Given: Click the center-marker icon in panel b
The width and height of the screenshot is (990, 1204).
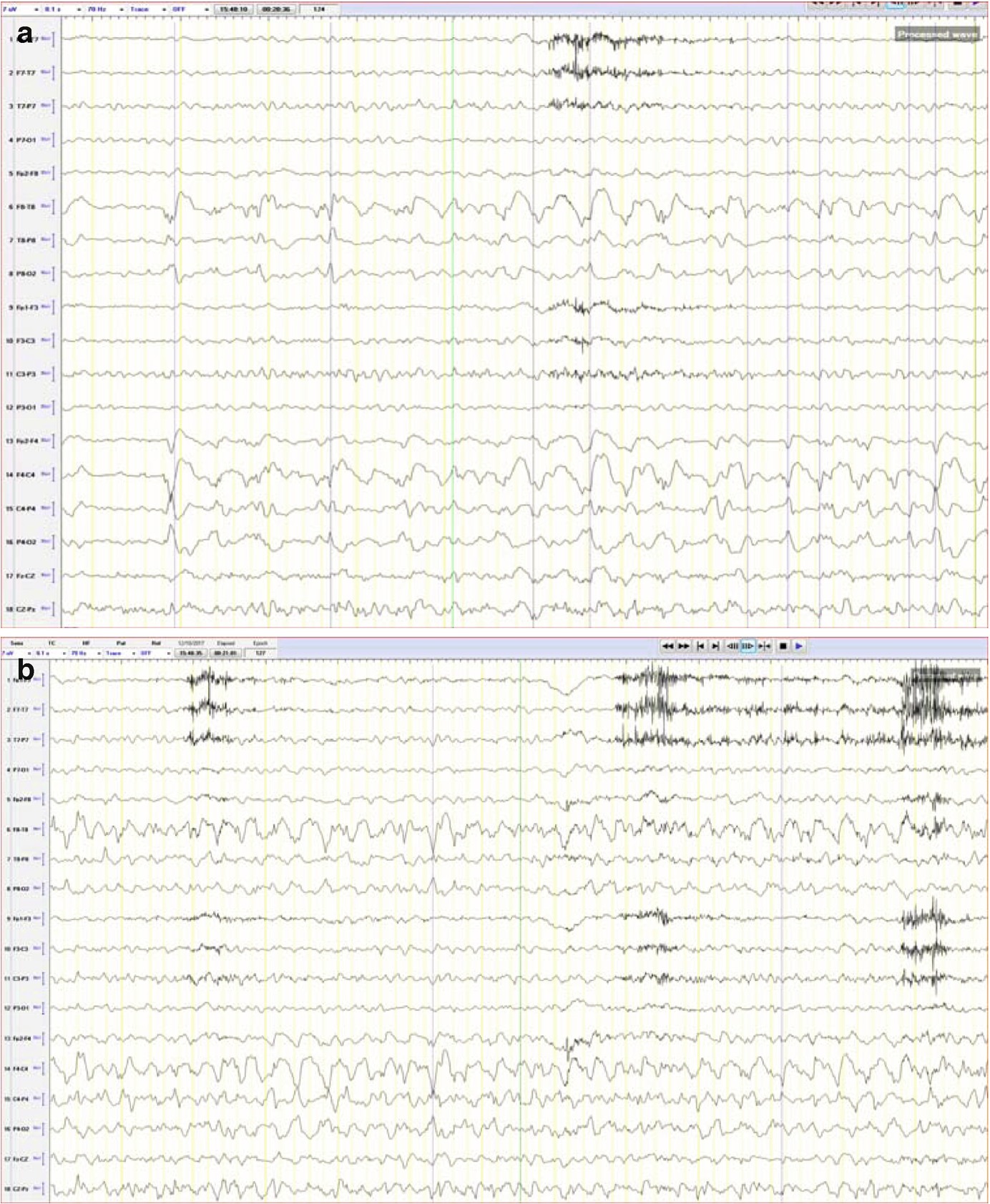Looking at the screenshot, I should click(764, 646).
